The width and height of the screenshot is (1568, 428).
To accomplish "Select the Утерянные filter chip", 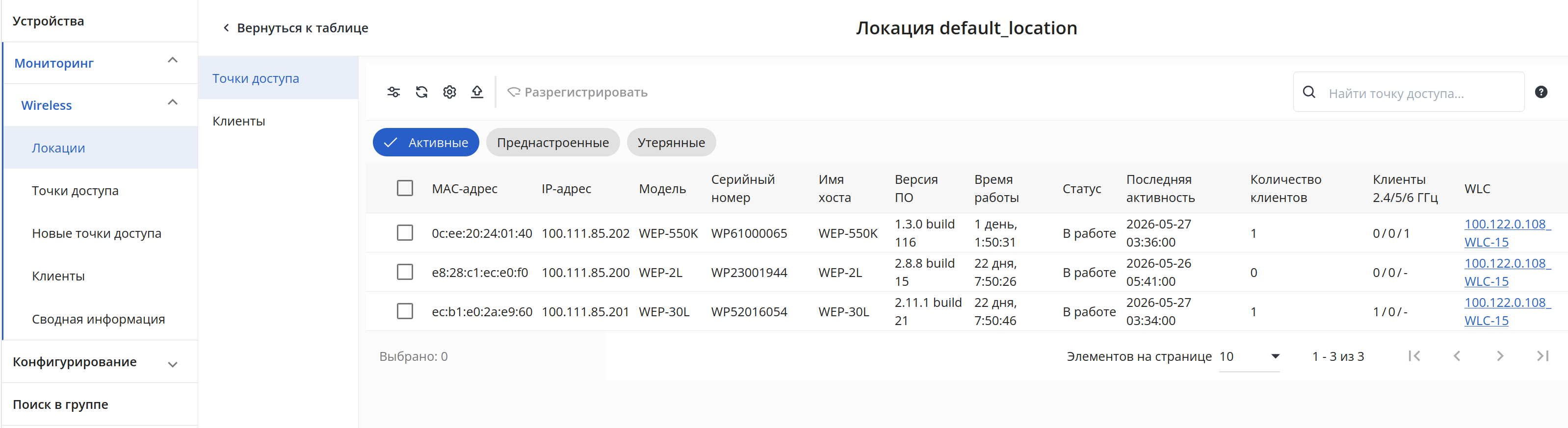I will [671, 142].
